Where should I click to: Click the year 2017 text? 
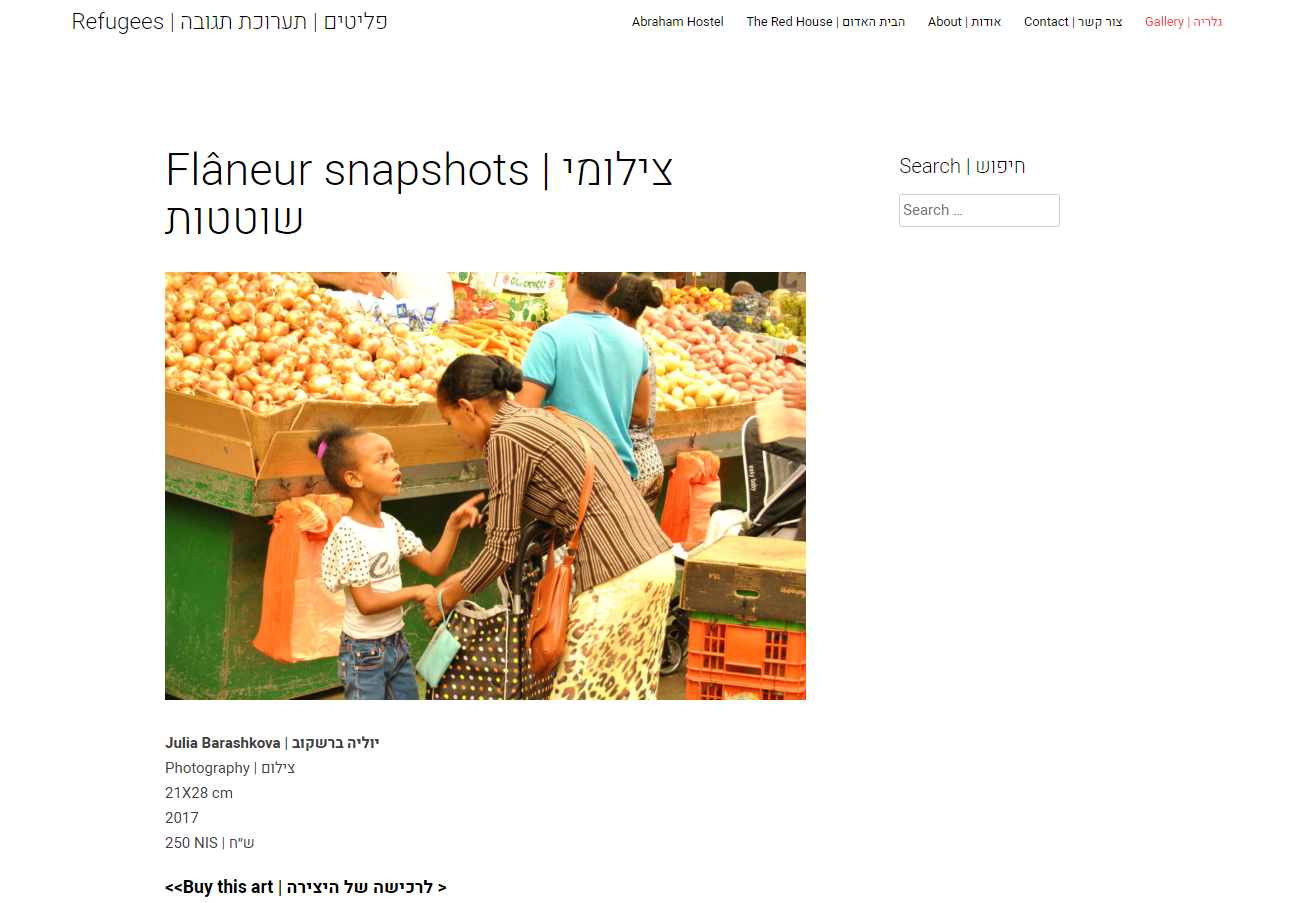pyautogui.click(x=182, y=818)
